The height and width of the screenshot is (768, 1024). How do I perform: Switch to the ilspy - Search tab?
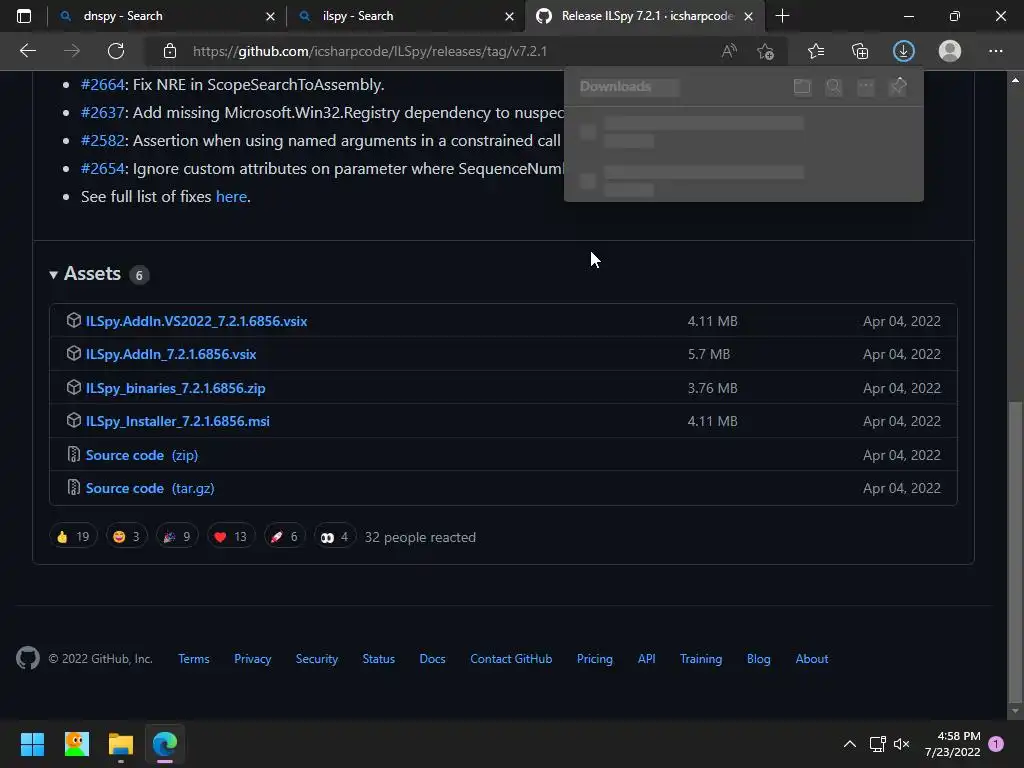[404, 16]
